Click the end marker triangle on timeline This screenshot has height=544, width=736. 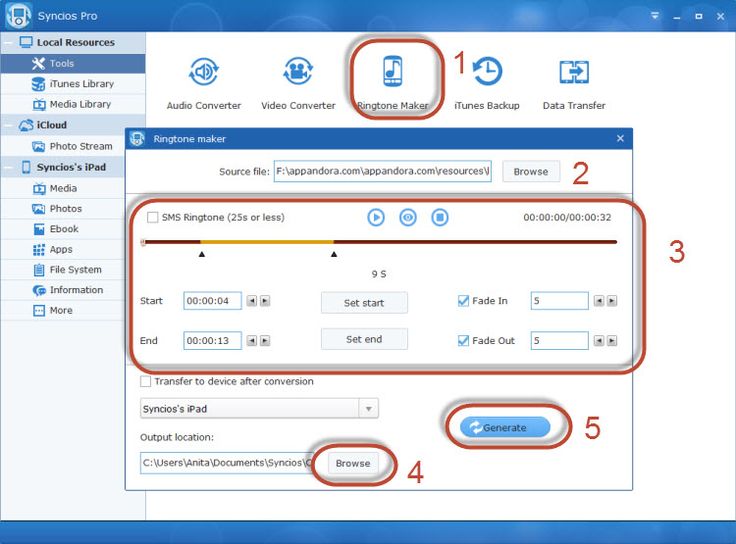pos(334,254)
